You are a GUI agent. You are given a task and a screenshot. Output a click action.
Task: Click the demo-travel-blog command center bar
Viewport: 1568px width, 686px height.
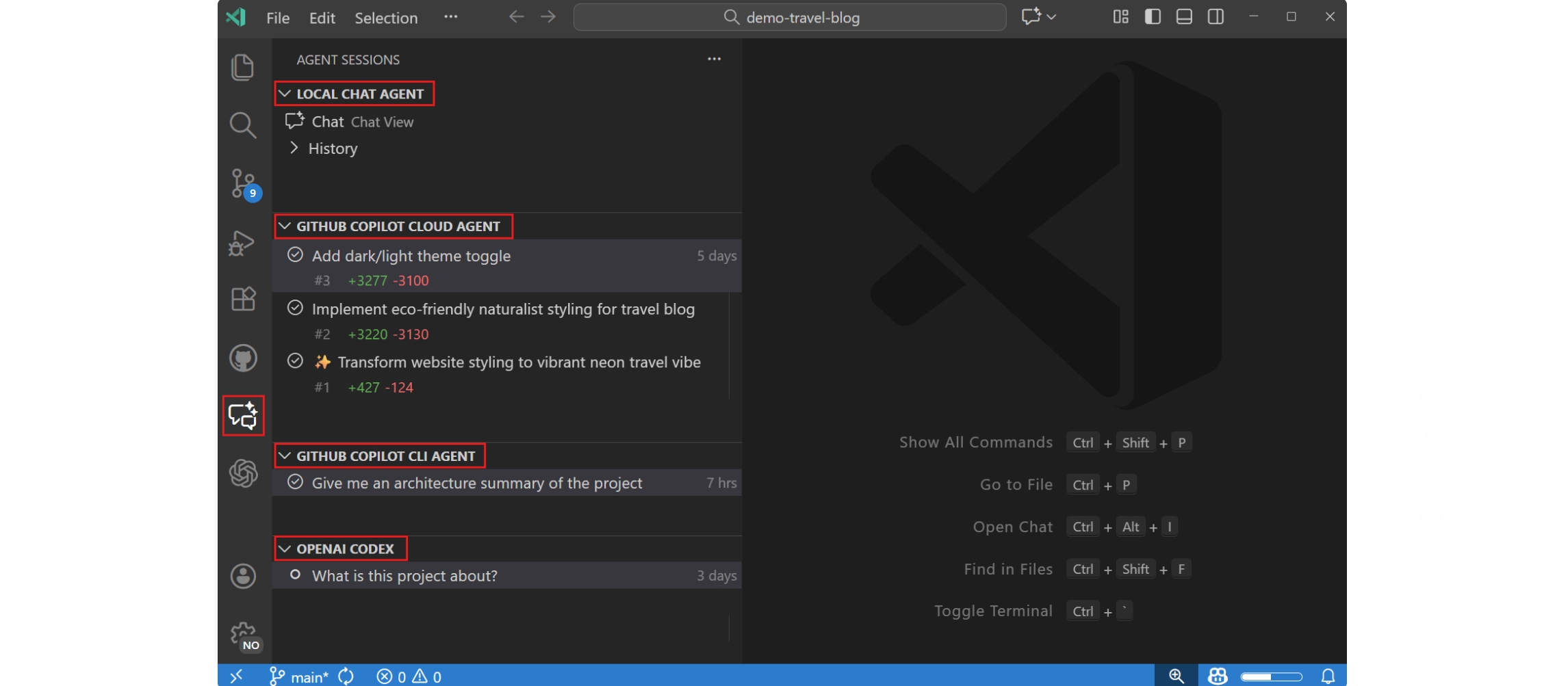pyautogui.click(x=788, y=17)
